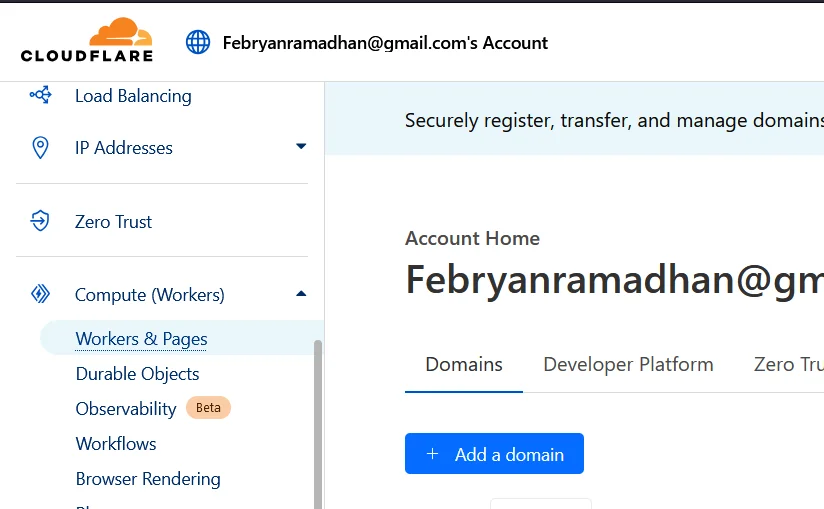
Task: Open Observability Beta page
Action: coord(126,409)
